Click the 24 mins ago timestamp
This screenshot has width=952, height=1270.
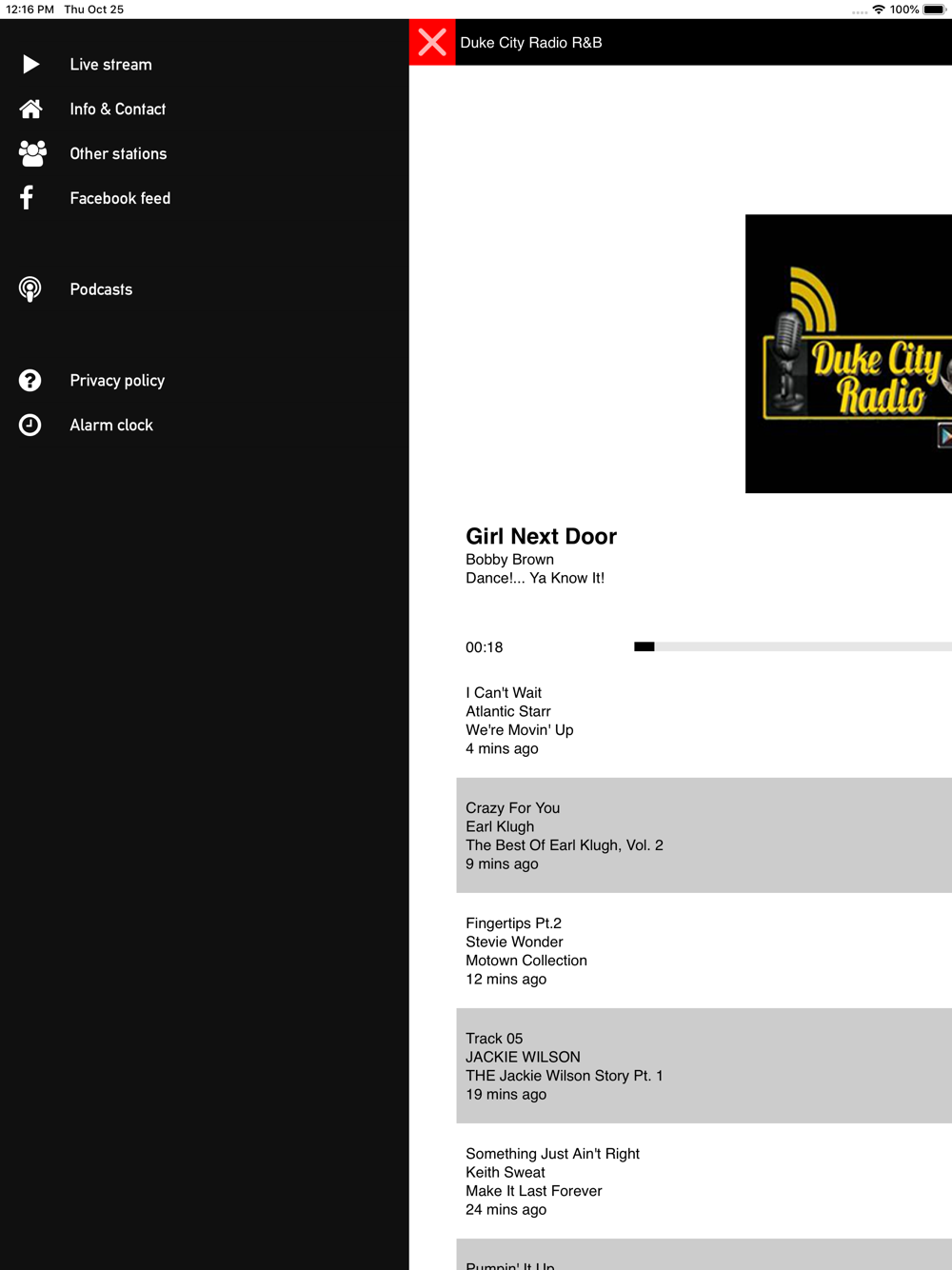point(506,1210)
